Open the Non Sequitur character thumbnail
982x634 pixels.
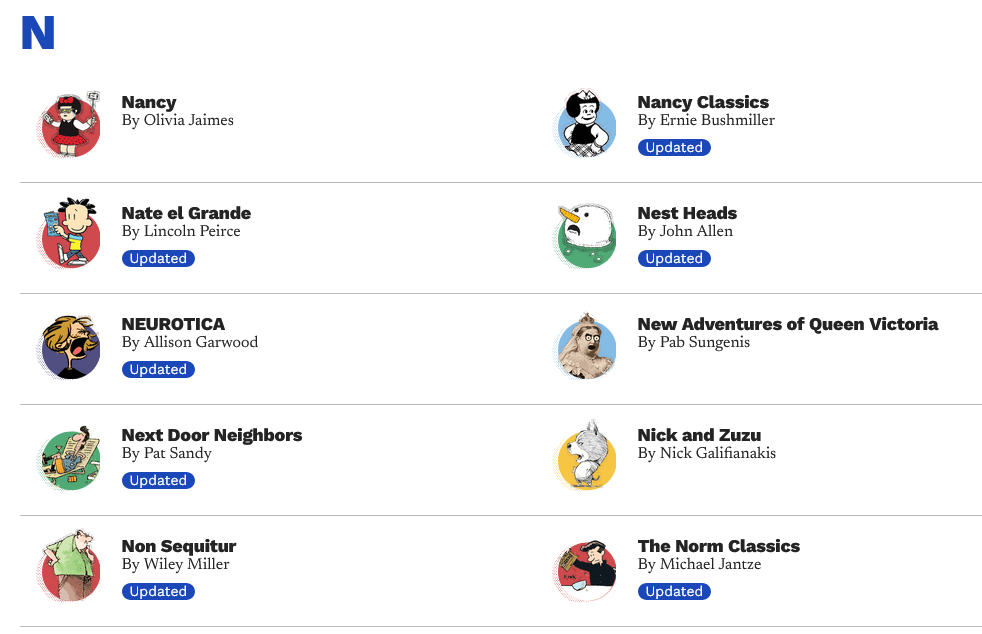click(x=70, y=570)
